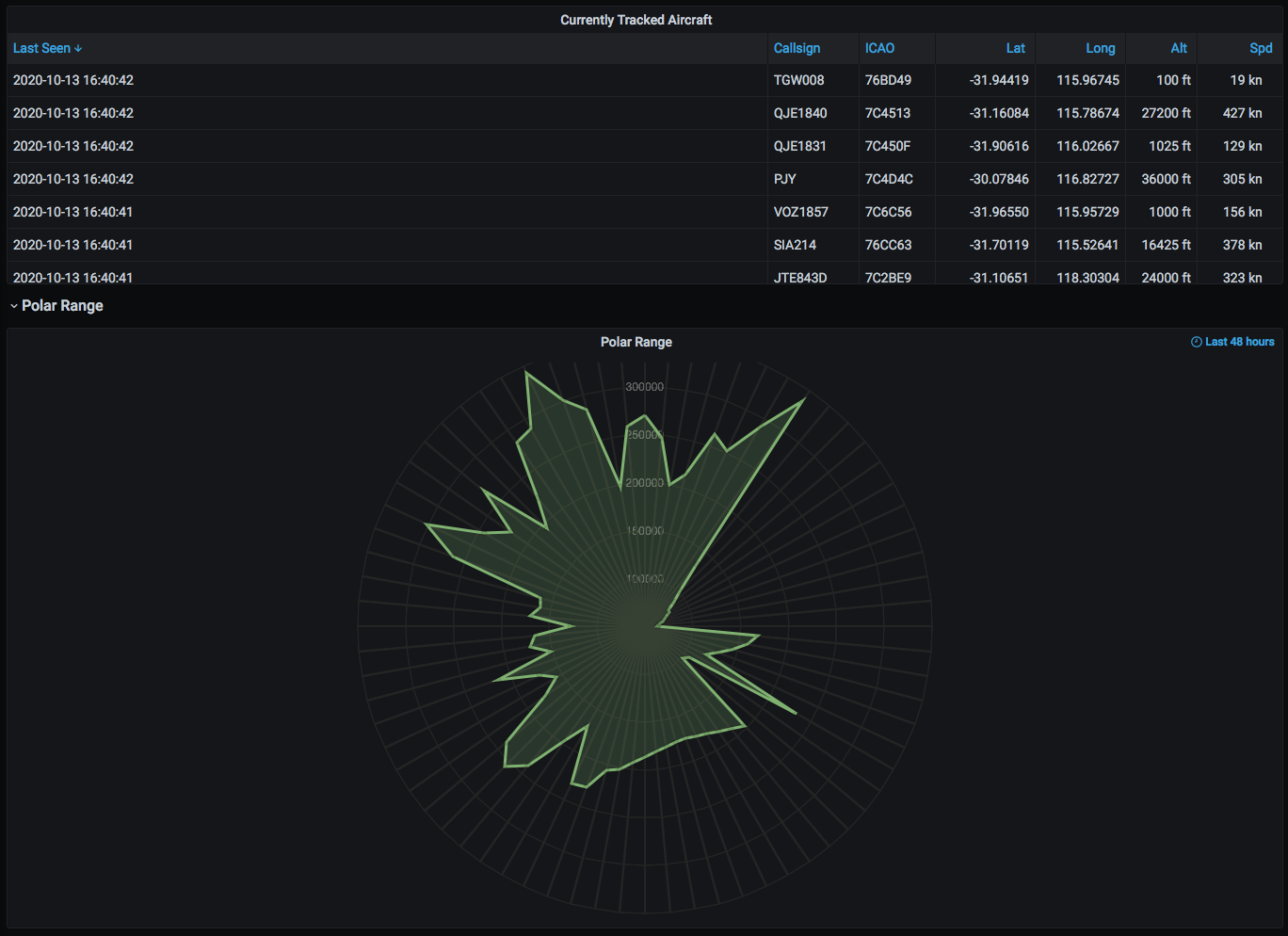Click latitude value -31.16084
The image size is (1288, 936).
point(999,113)
